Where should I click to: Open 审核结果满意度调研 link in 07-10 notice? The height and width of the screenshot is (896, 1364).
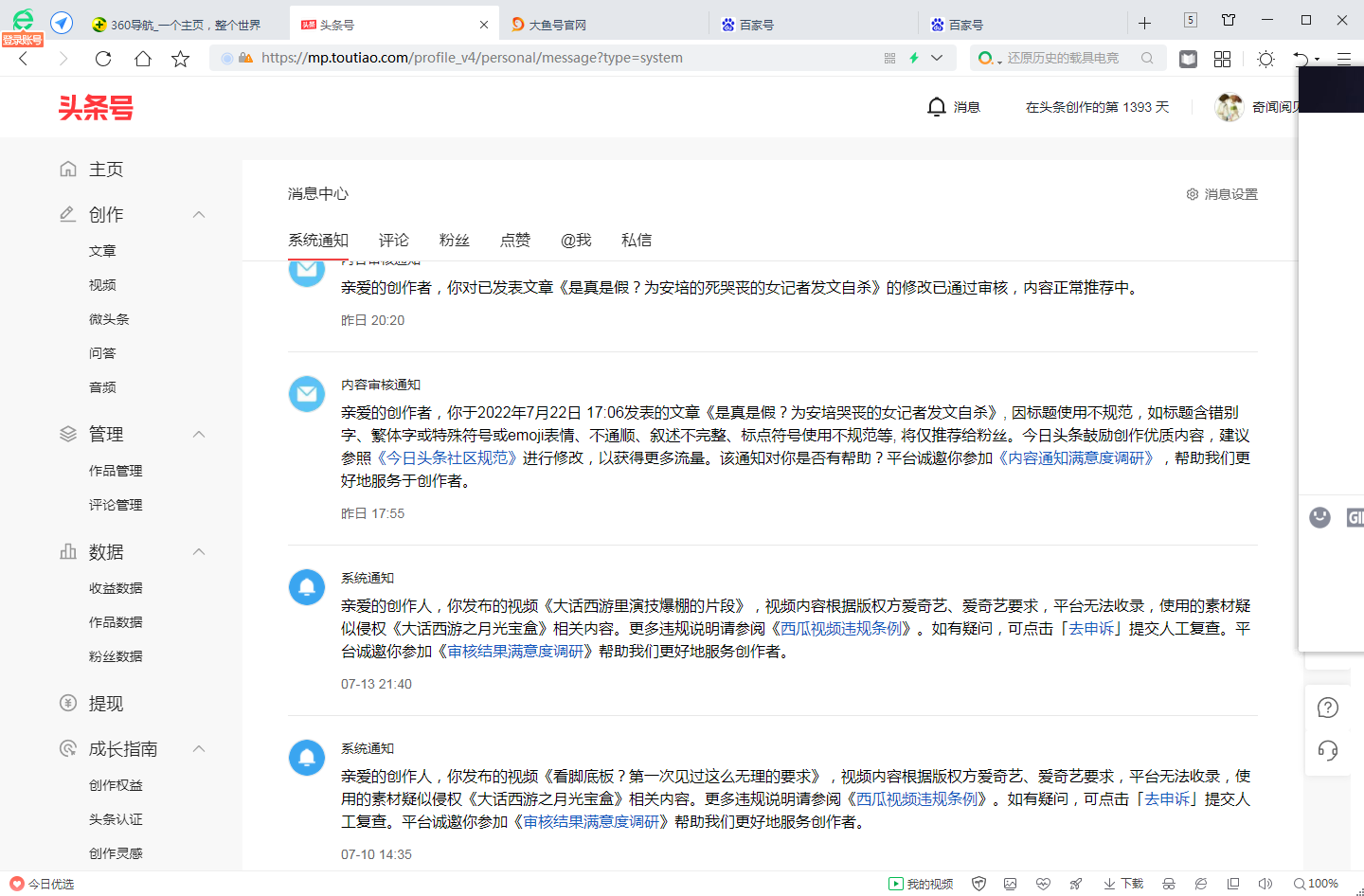(x=591, y=822)
